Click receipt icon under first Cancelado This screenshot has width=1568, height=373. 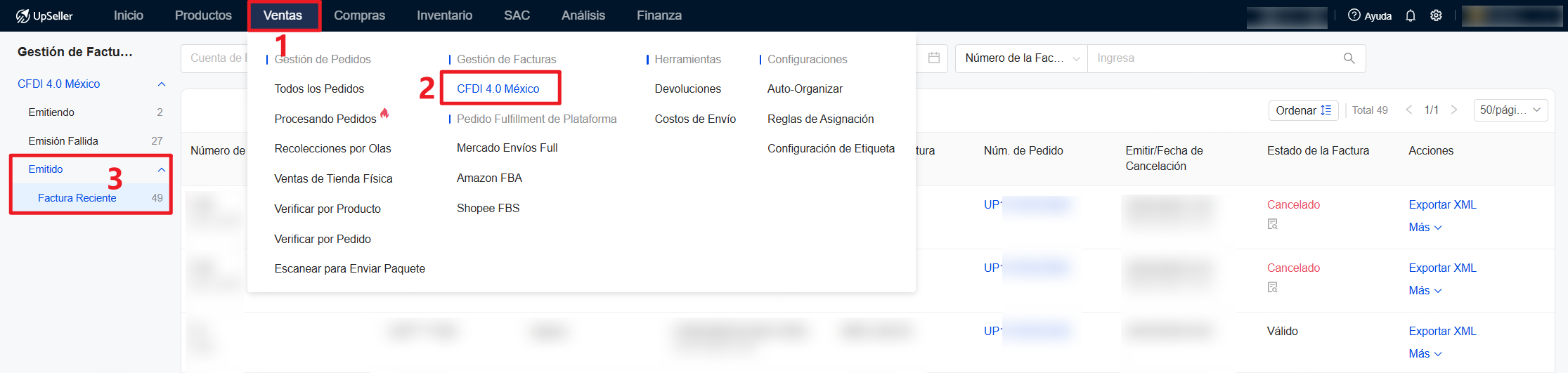click(1272, 224)
